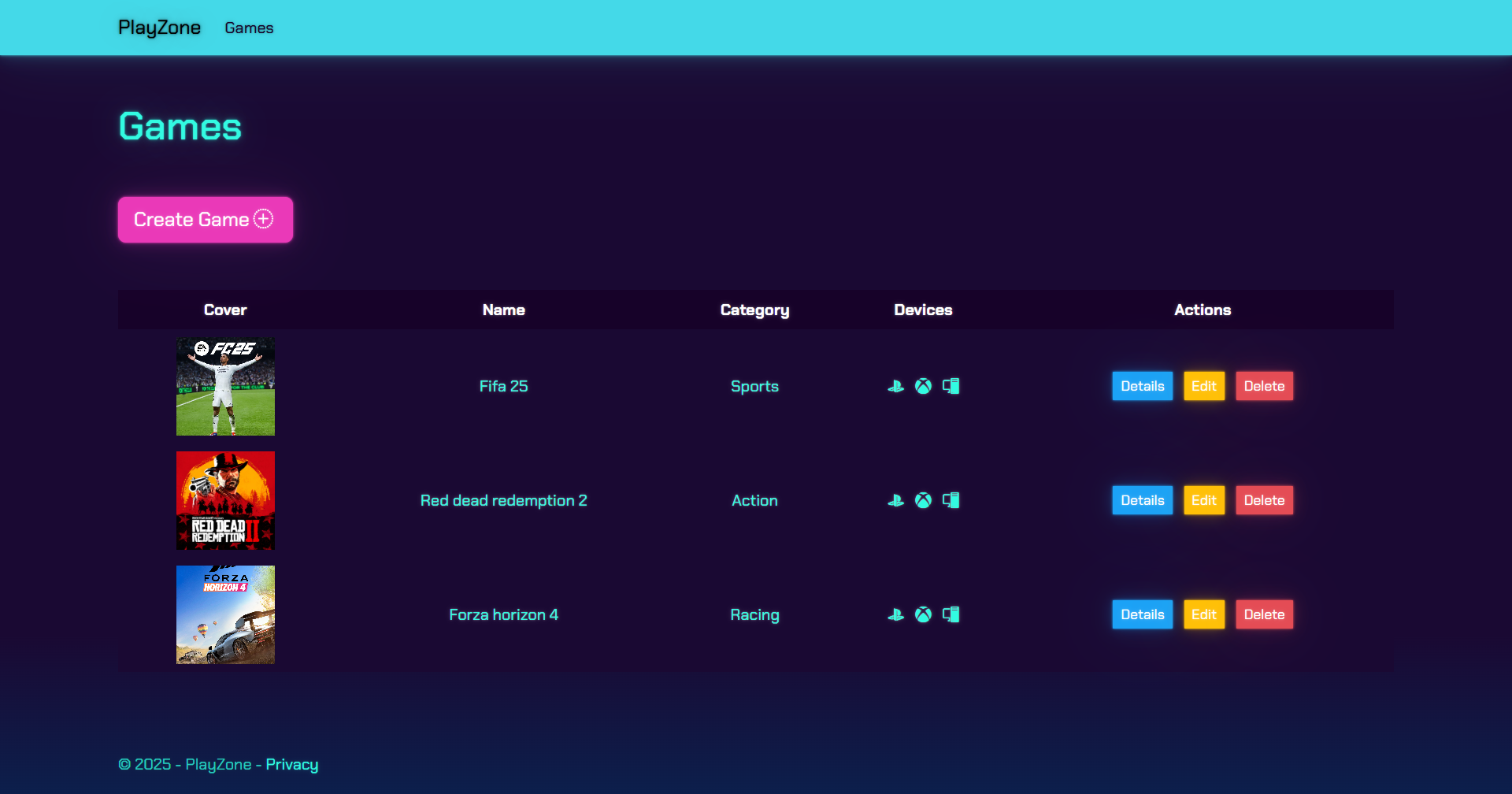
Task: Click the PC device icon for Forza horizon 4
Action: (x=951, y=614)
